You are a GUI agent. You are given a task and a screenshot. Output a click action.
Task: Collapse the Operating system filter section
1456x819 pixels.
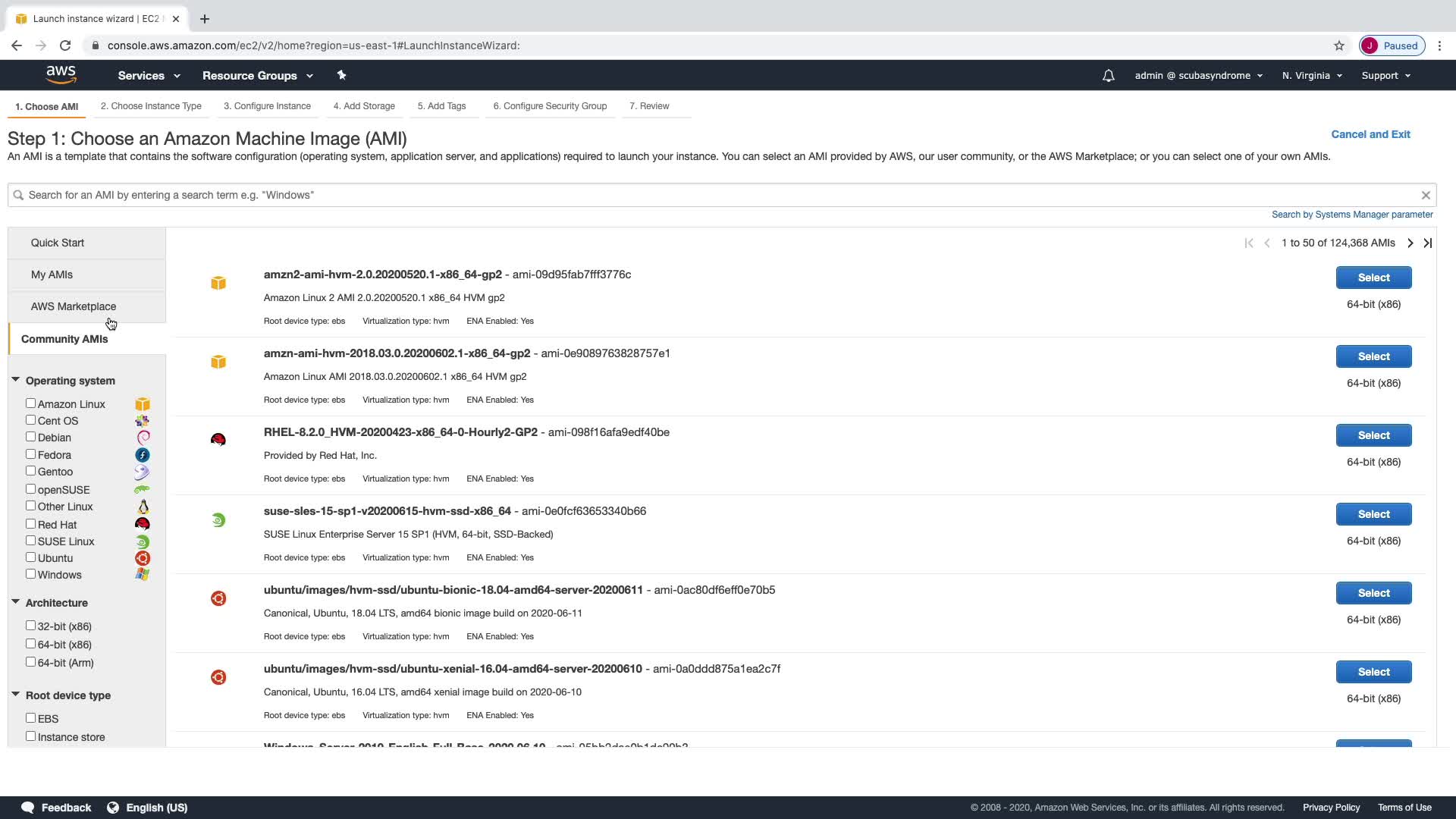click(15, 380)
